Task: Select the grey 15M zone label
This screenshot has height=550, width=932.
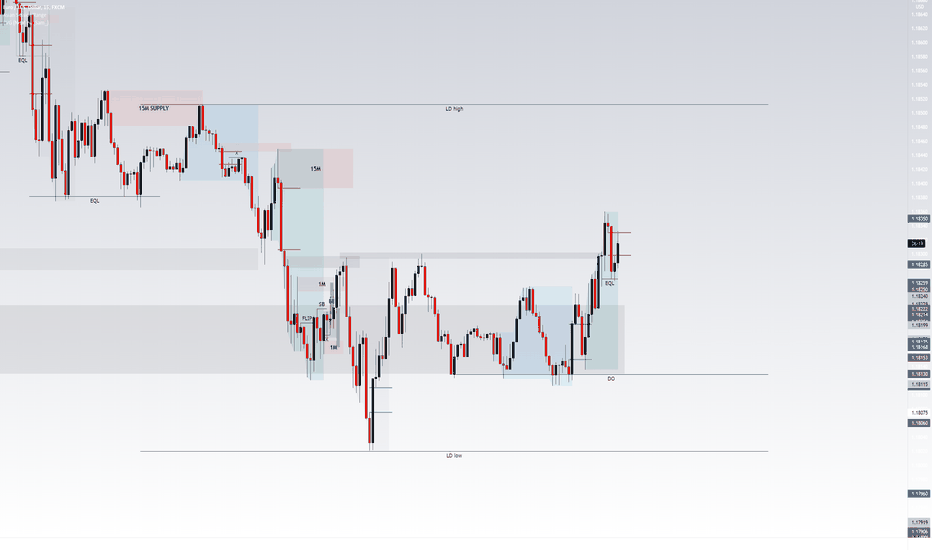Action: point(316,169)
